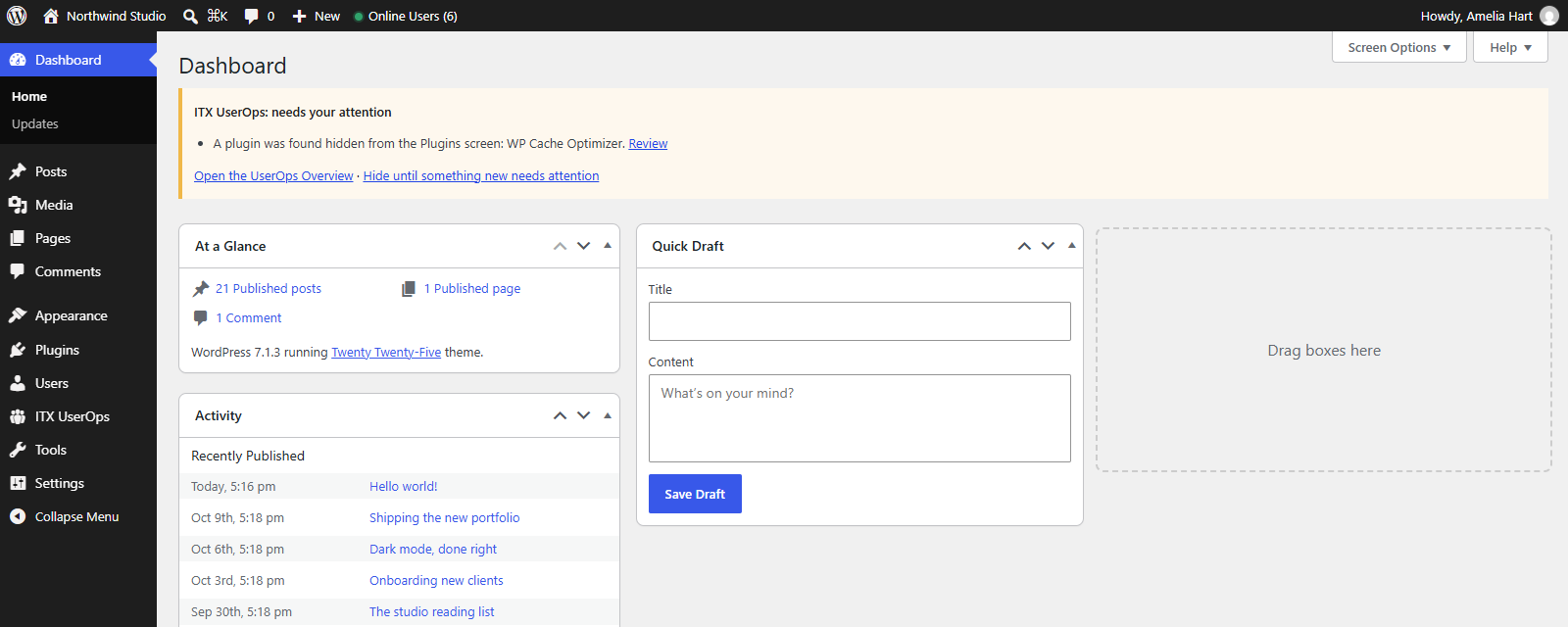Click the Appearance paintbrush icon
This screenshot has height=627, width=1568.
(x=18, y=315)
